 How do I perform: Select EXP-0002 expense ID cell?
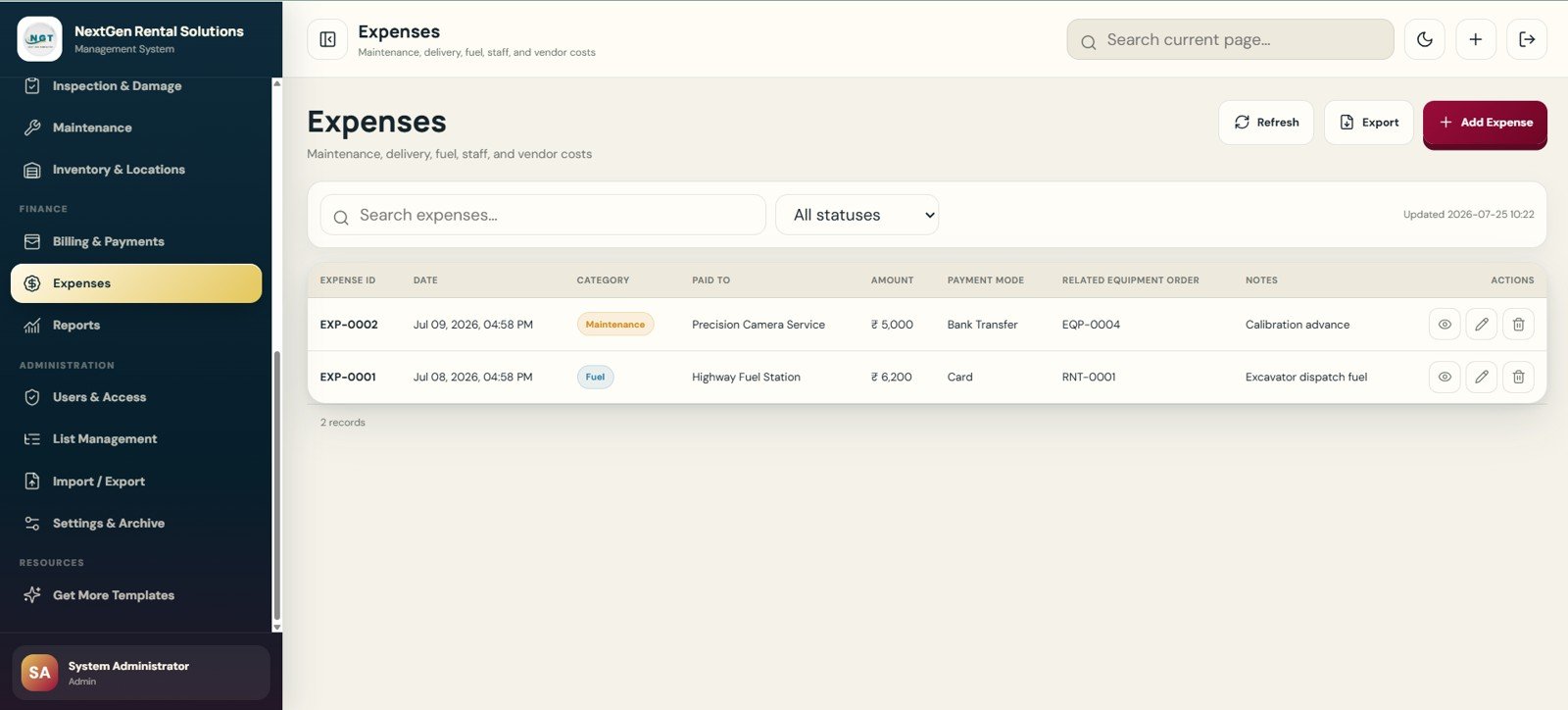coord(349,325)
